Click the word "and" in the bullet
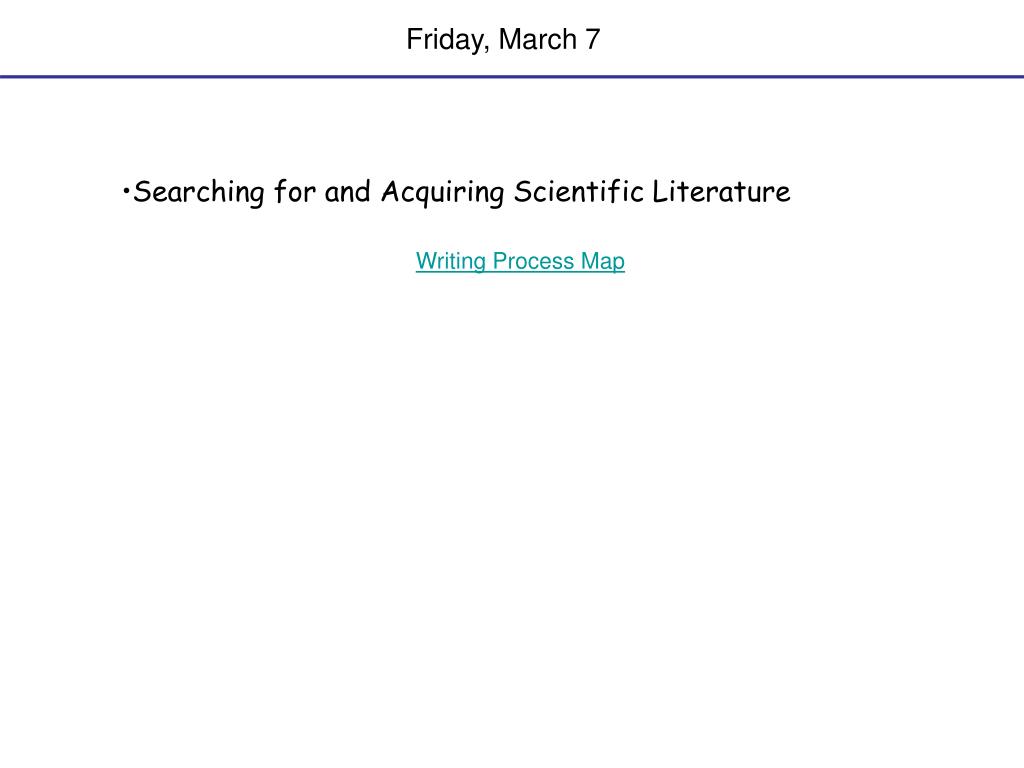1024x768 pixels. [347, 191]
